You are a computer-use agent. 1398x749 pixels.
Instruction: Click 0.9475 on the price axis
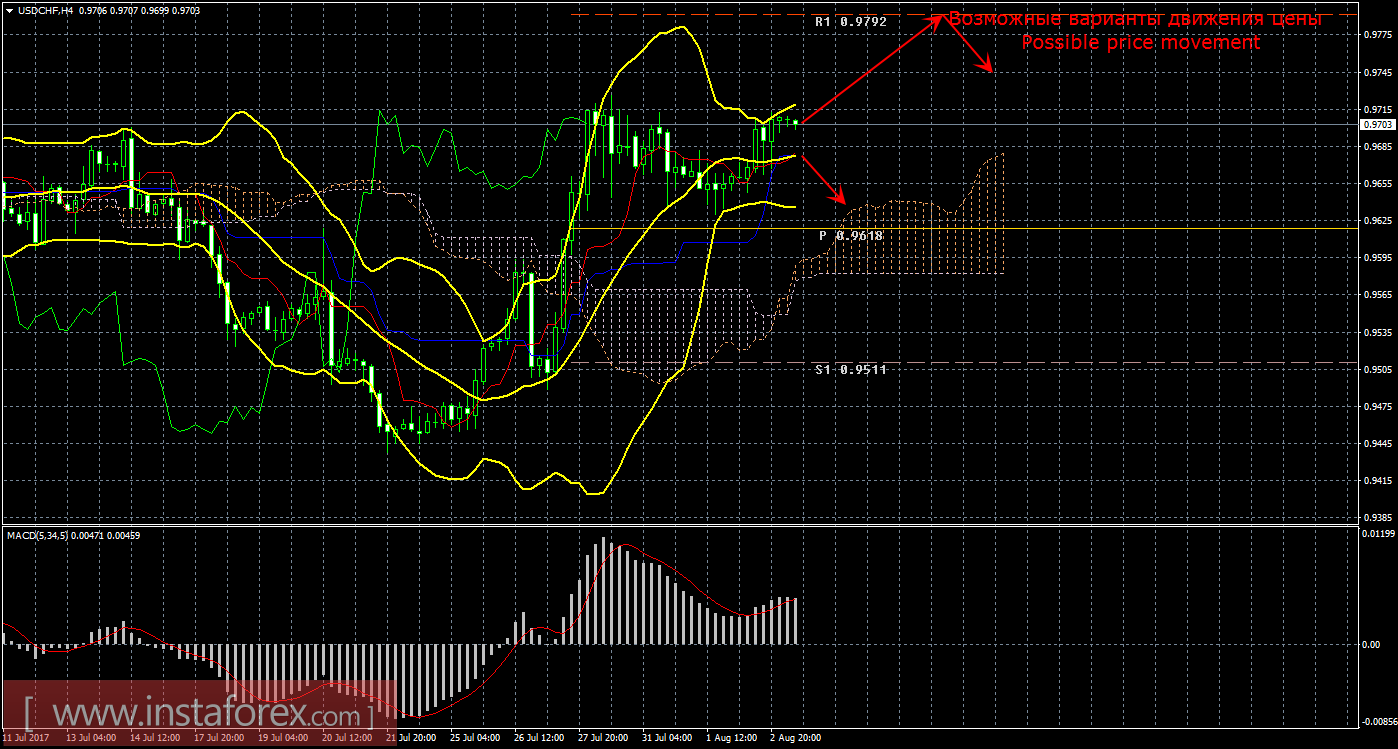pos(1378,406)
